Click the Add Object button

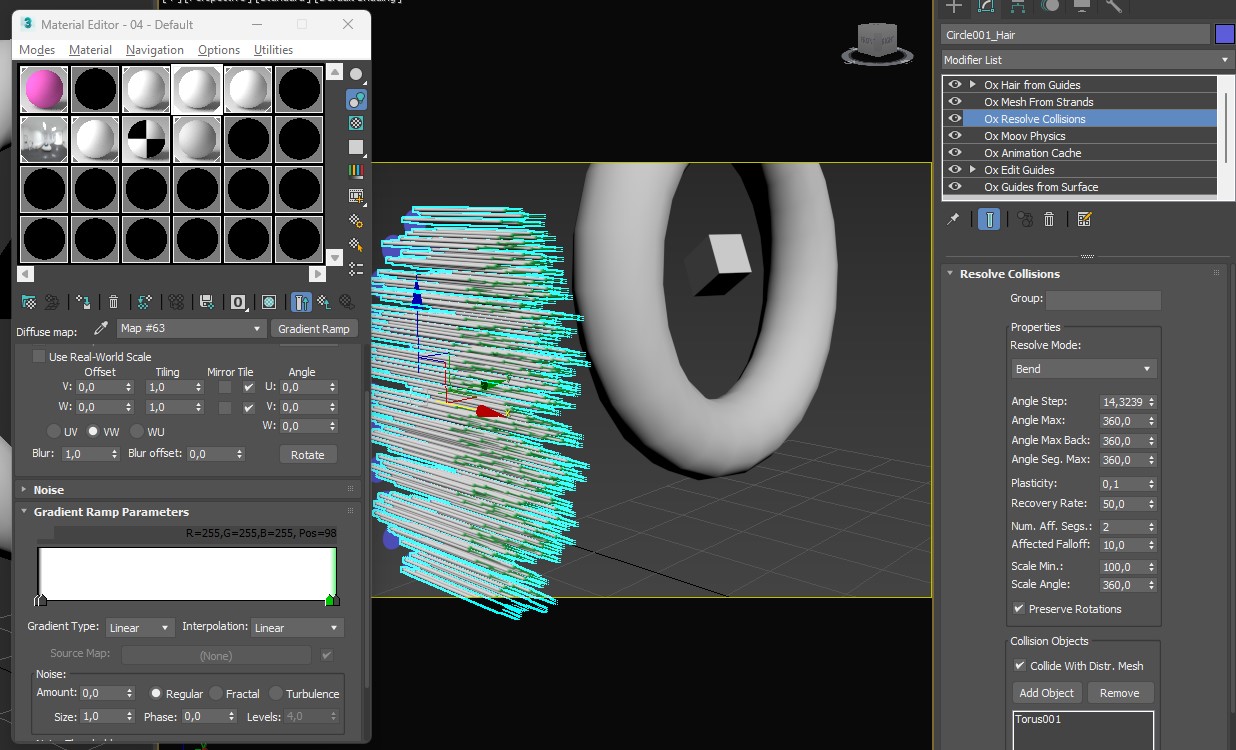click(1046, 693)
